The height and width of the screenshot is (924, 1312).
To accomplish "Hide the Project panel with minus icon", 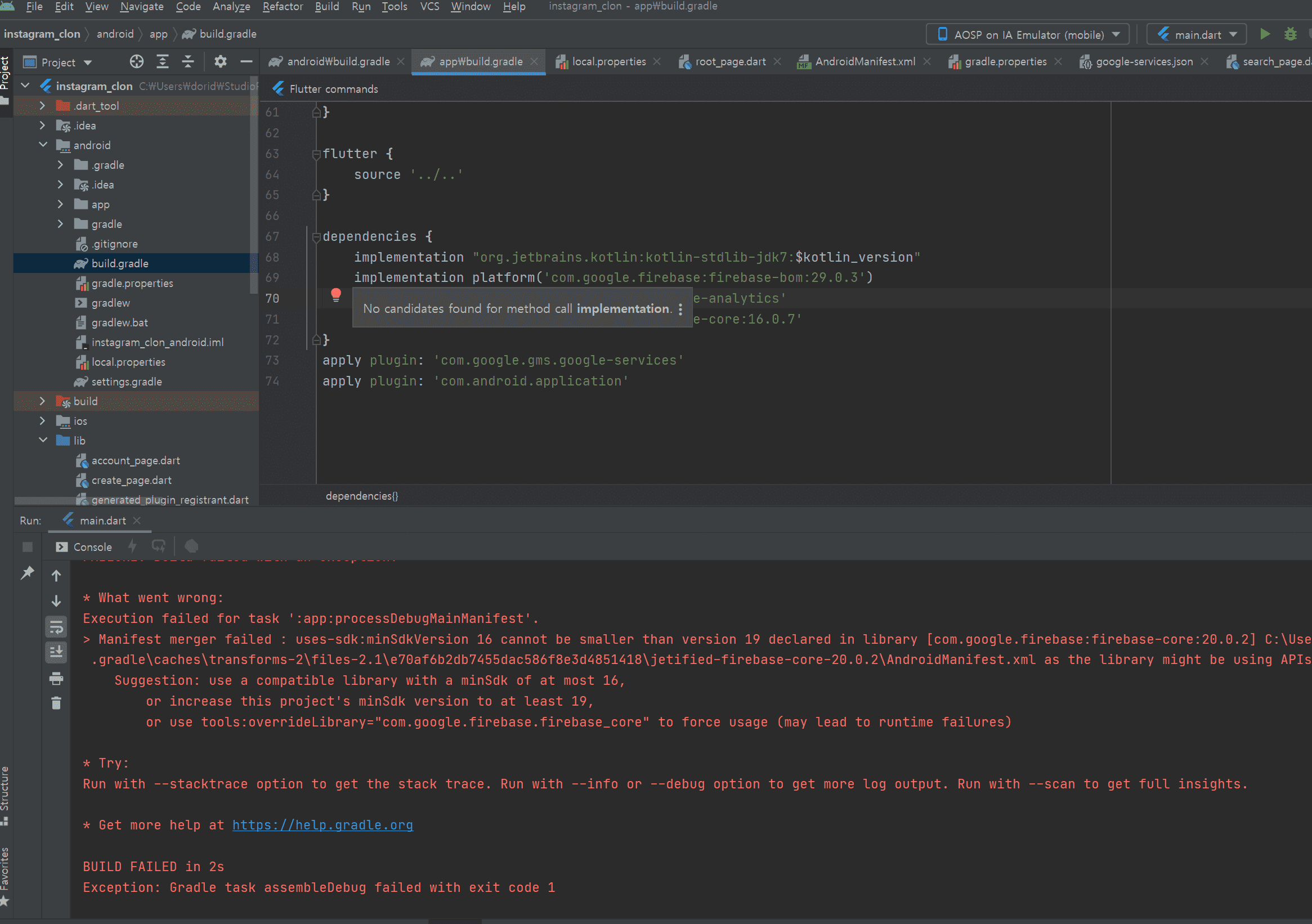I will (x=247, y=62).
